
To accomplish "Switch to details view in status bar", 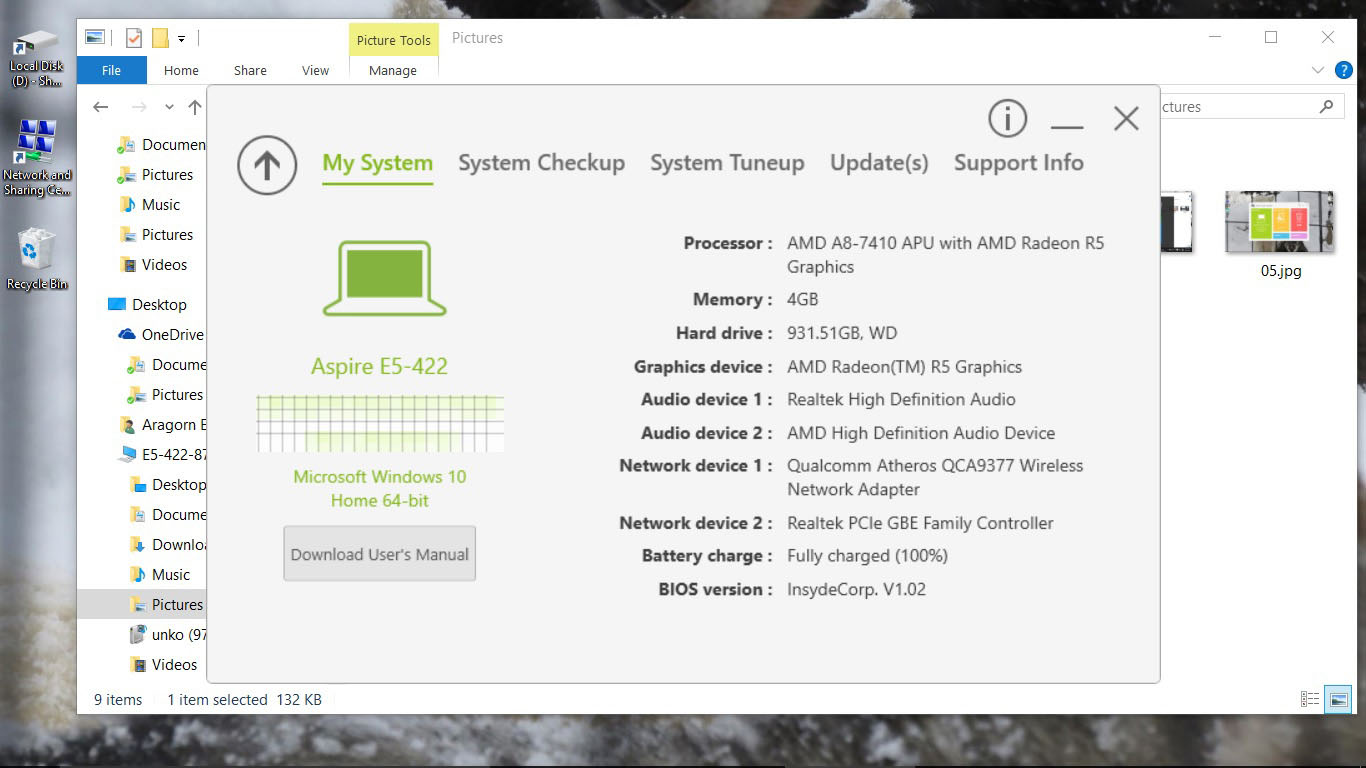I will pyautogui.click(x=1309, y=700).
